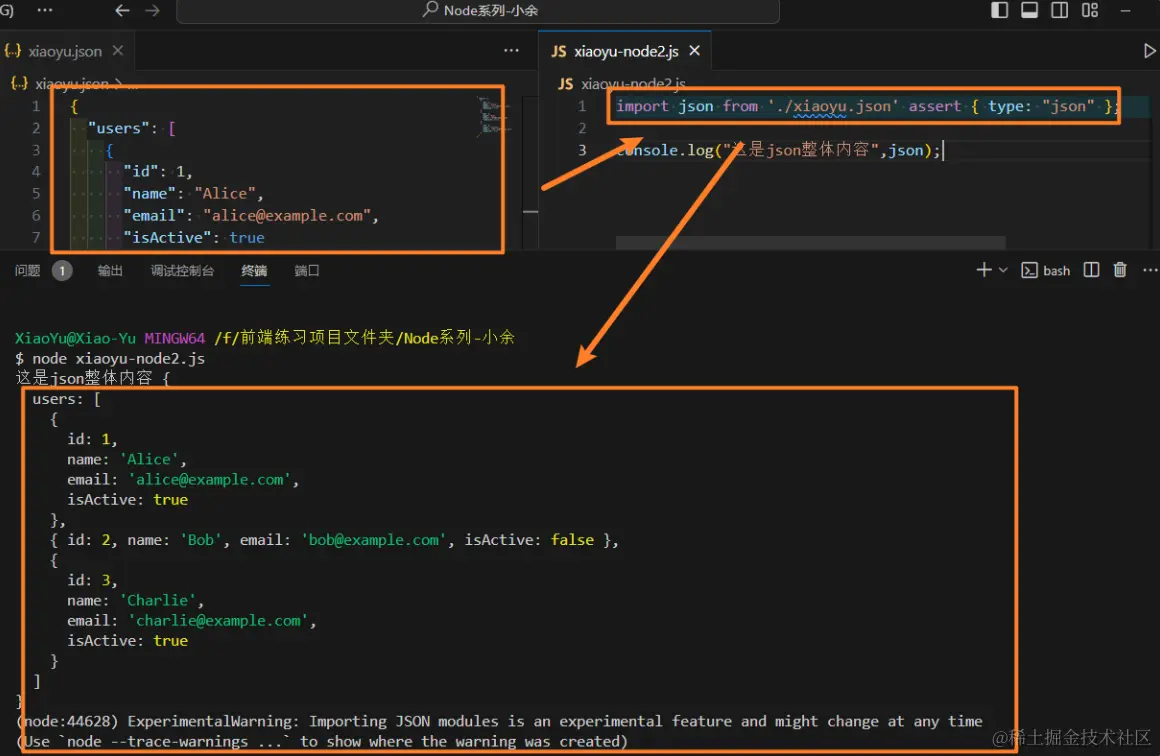Image resolution: width=1160 pixels, height=756 pixels.
Task: Toggle secondary sidebar layout icon
Action: [x=1059, y=10]
